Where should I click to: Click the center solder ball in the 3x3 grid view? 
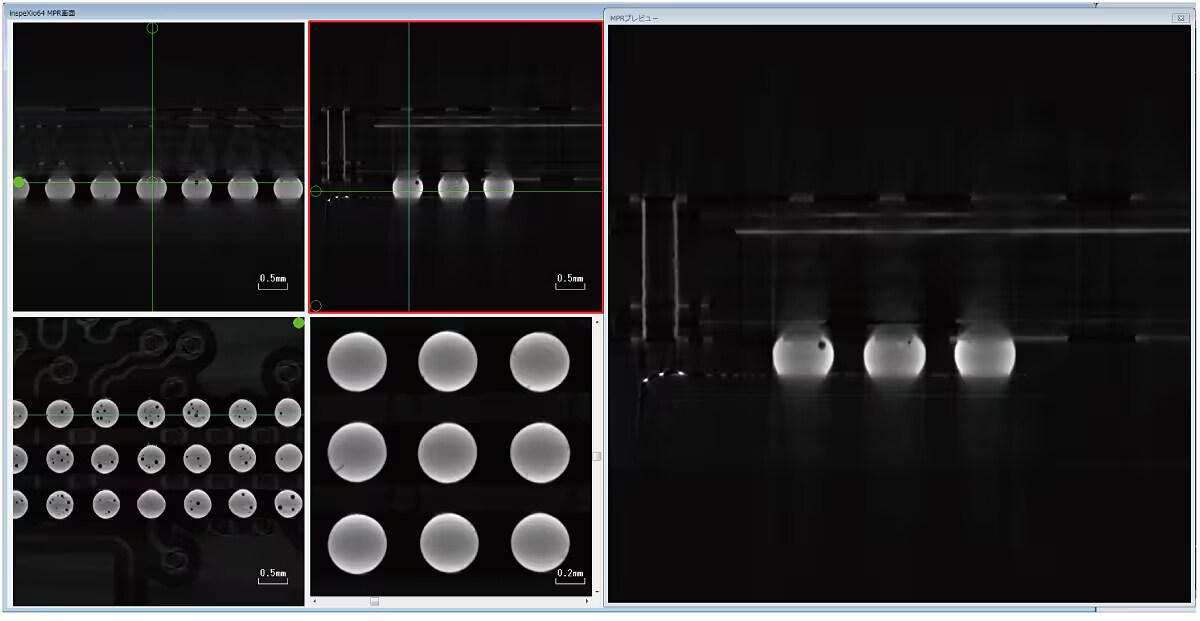point(450,451)
